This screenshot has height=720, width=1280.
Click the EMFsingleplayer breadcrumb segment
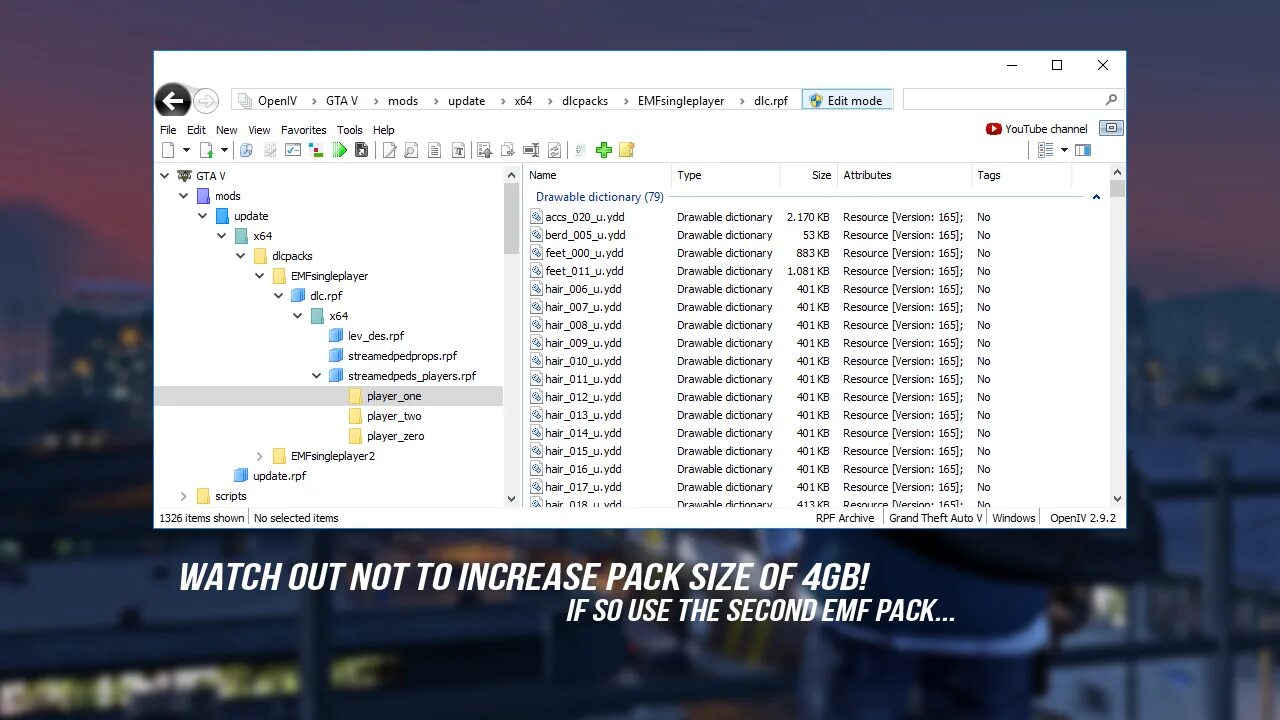(x=681, y=101)
